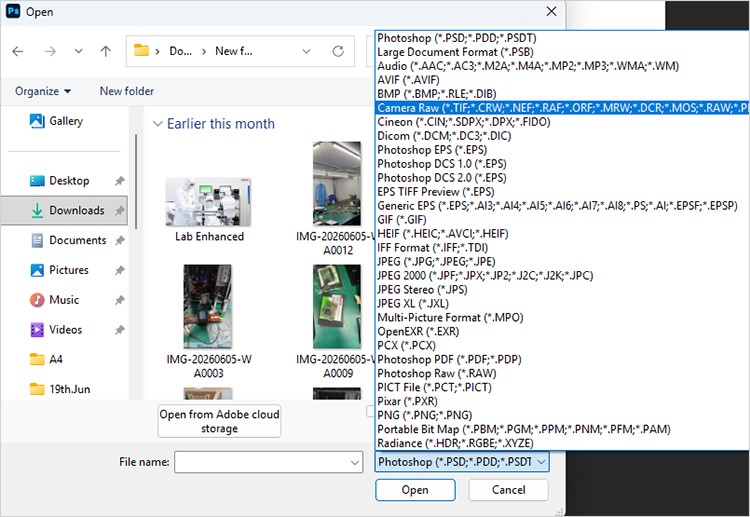Open Pictures in the sidebar
This screenshot has height=517, width=750.
(60, 270)
